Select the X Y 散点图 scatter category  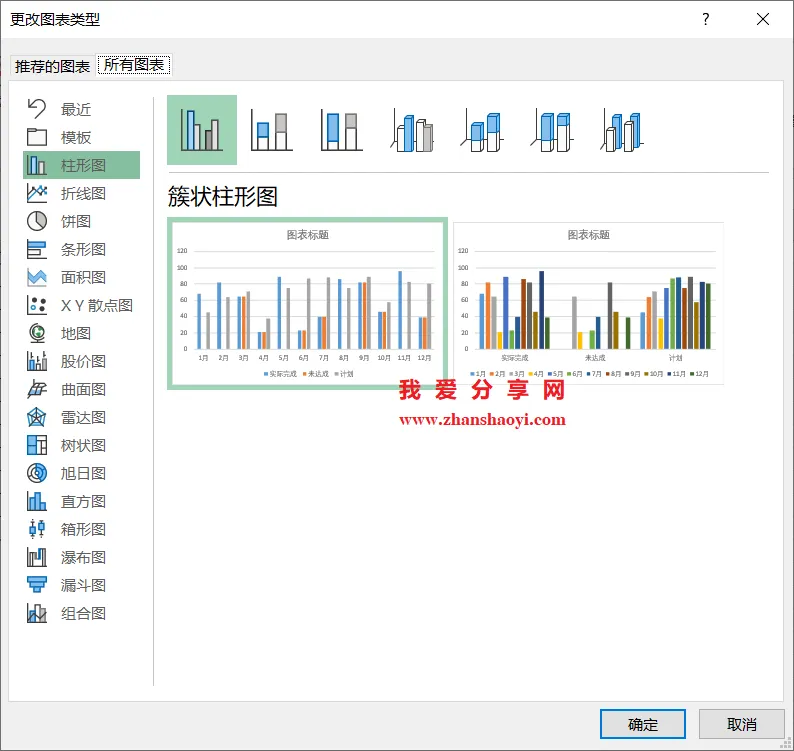point(82,305)
